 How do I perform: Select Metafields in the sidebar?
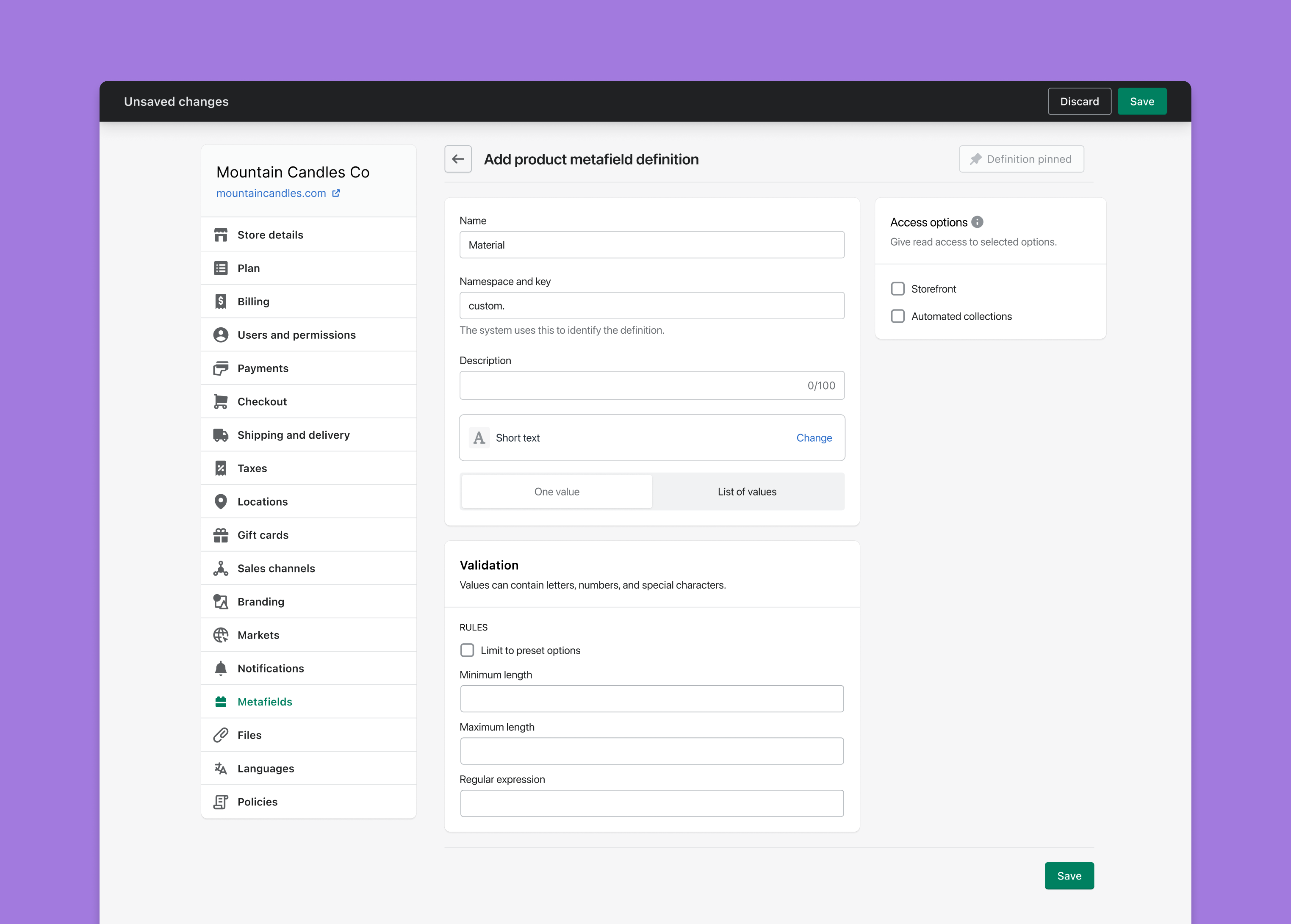309,702
